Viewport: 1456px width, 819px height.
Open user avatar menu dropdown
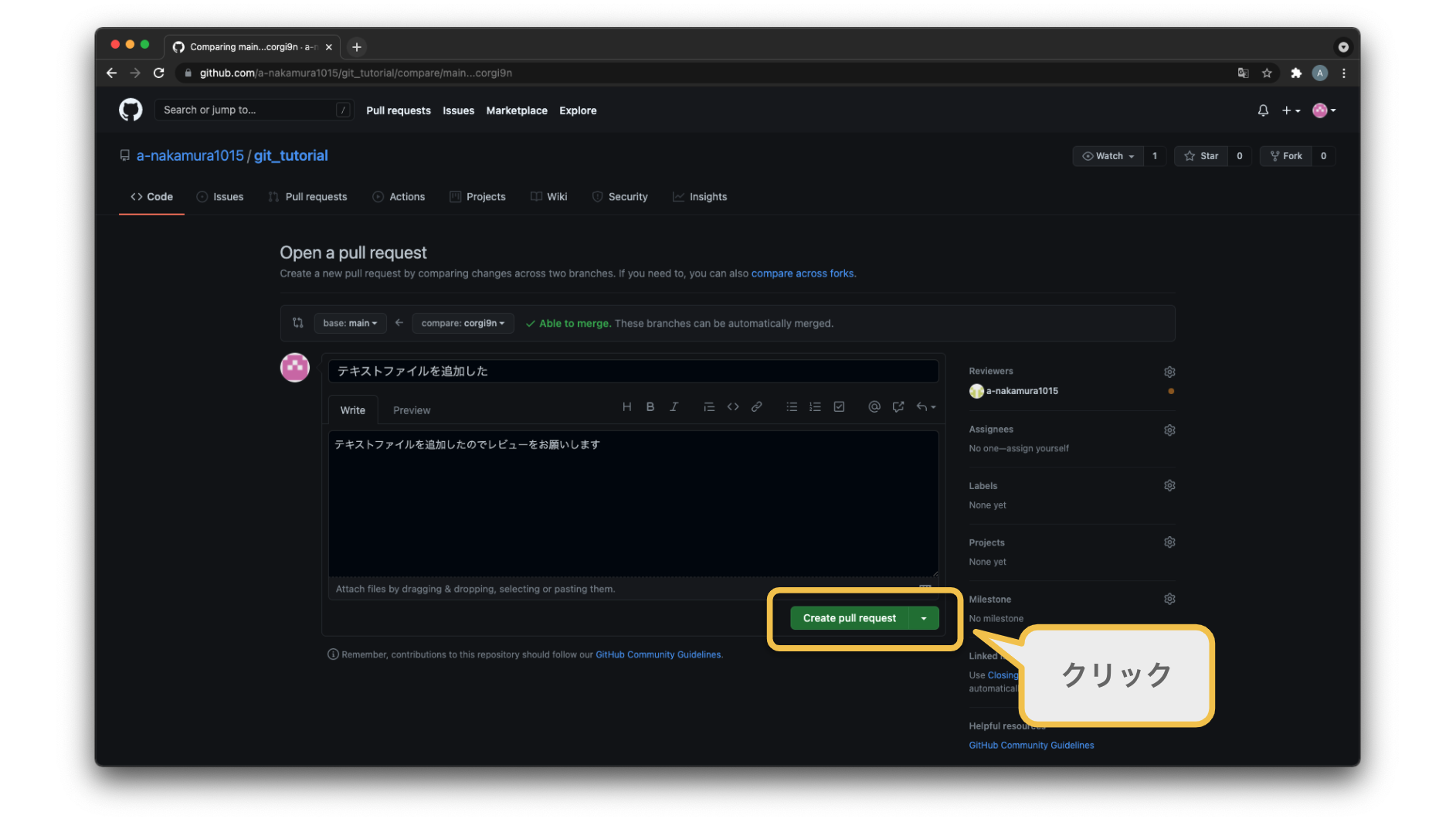coord(1324,110)
